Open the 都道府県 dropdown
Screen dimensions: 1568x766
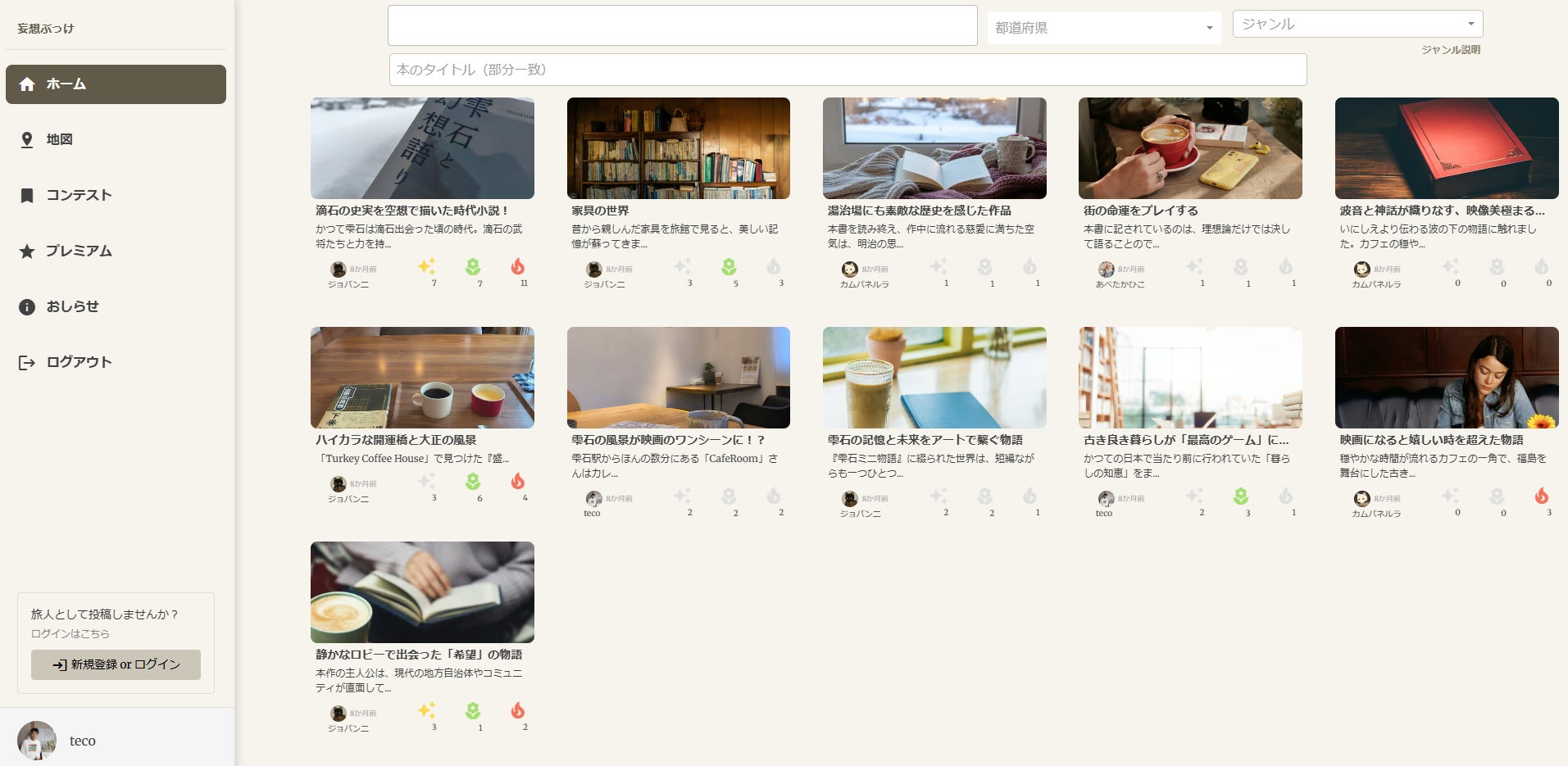tap(1104, 28)
